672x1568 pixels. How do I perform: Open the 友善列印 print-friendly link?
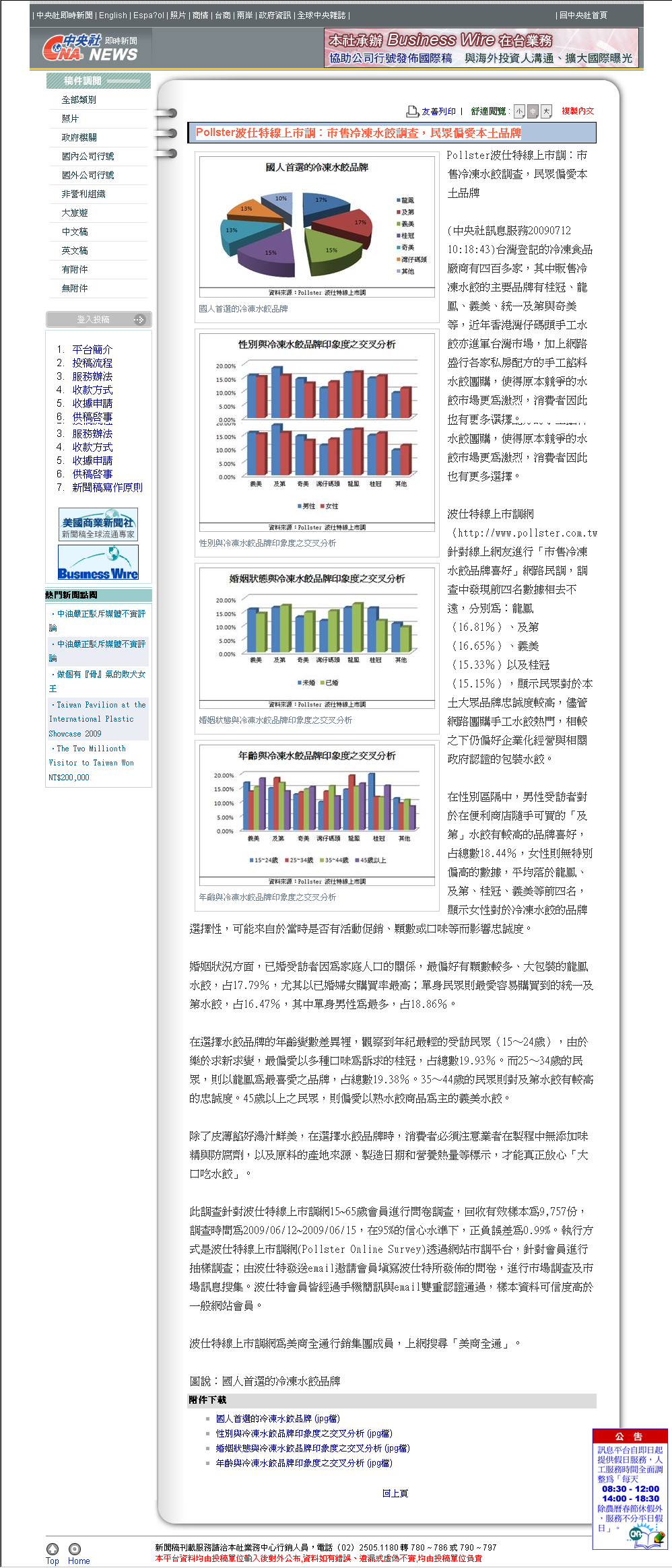point(438,112)
